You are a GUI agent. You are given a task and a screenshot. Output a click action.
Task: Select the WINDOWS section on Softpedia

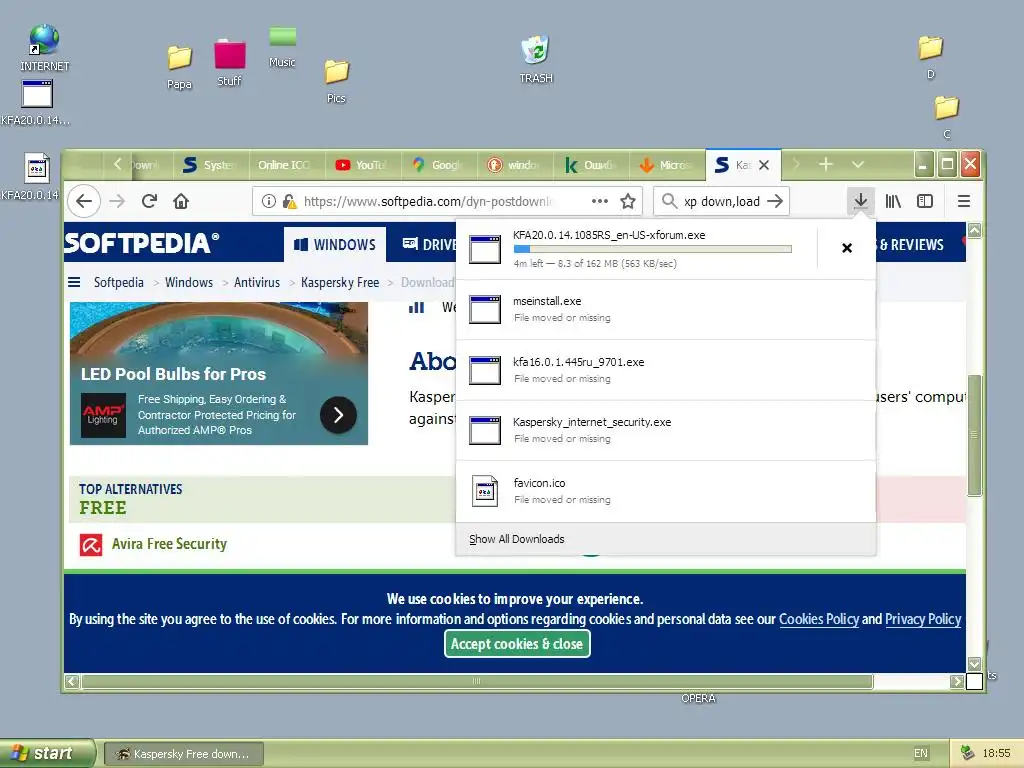point(335,245)
